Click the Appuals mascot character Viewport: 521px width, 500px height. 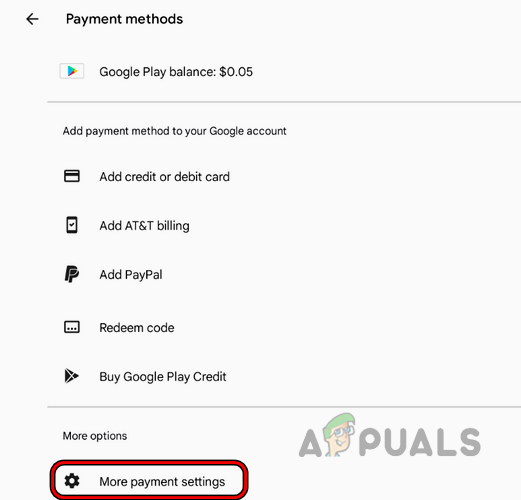click(339, 435)
